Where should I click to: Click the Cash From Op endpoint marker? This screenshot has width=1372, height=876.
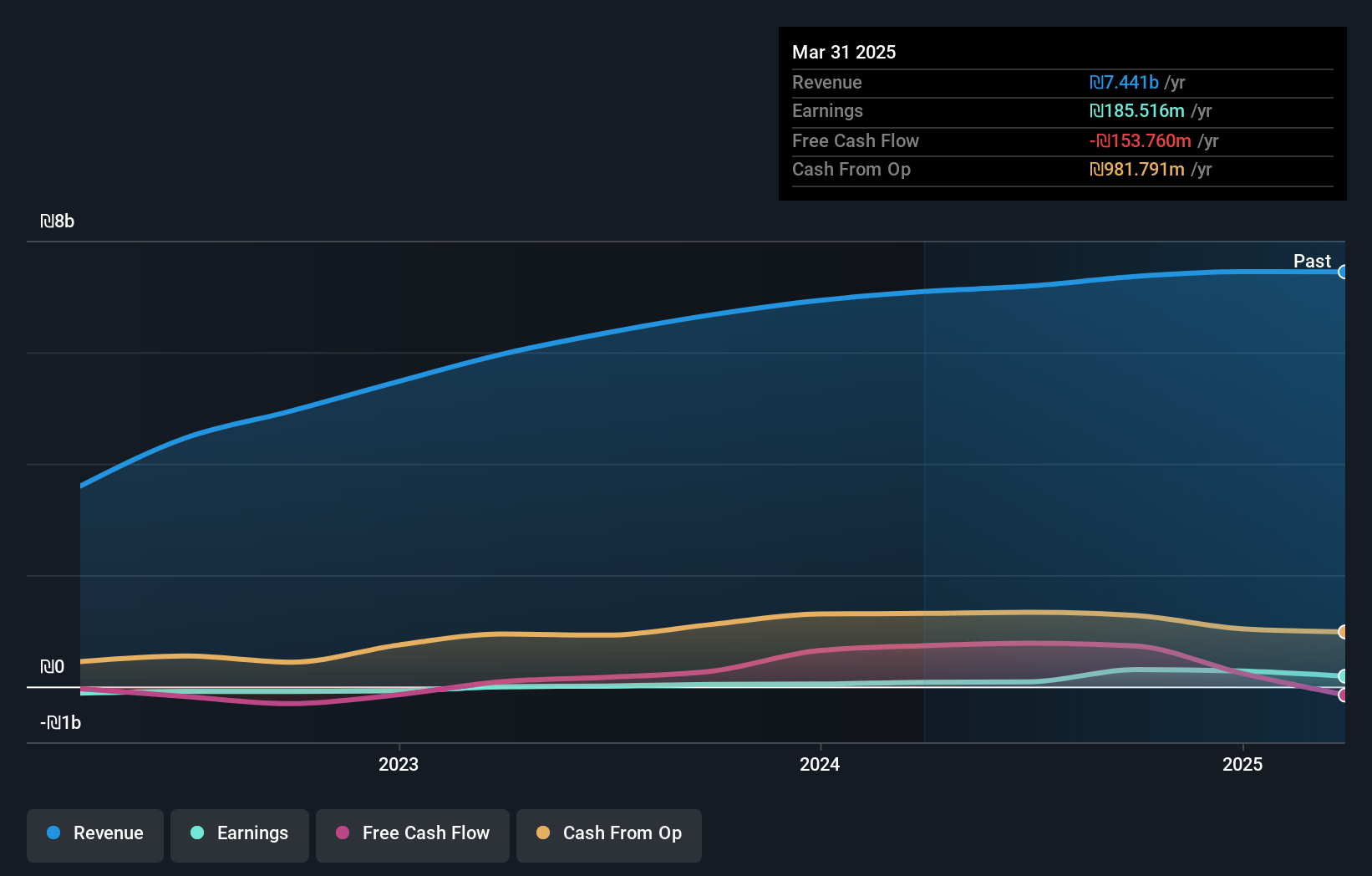(1344, 632)
